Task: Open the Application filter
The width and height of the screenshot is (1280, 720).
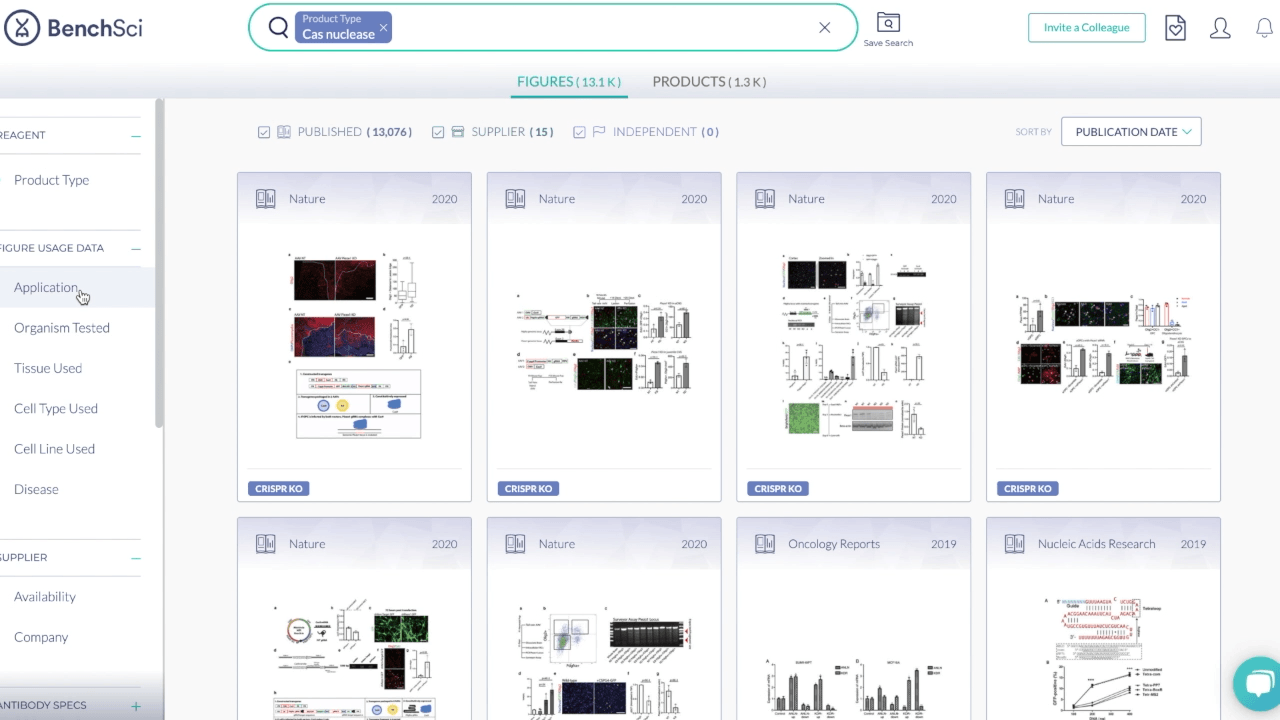Action: 46,287
